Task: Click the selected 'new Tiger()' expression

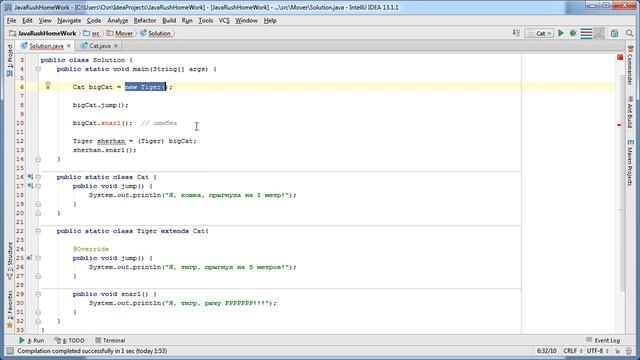Action: click(x=145, y=87)
